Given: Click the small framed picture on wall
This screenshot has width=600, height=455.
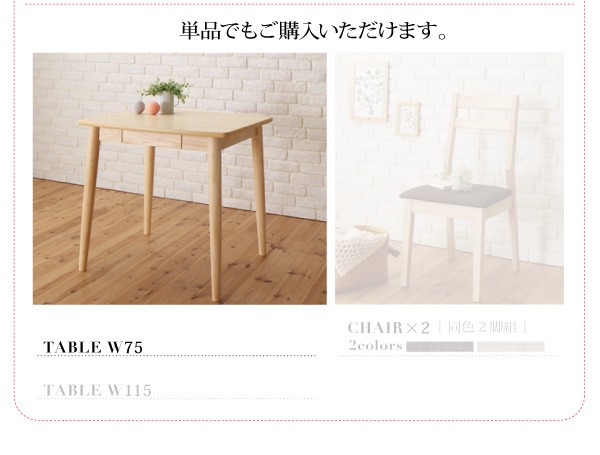Looking at the screenshot, I should (x=407, y=119).
